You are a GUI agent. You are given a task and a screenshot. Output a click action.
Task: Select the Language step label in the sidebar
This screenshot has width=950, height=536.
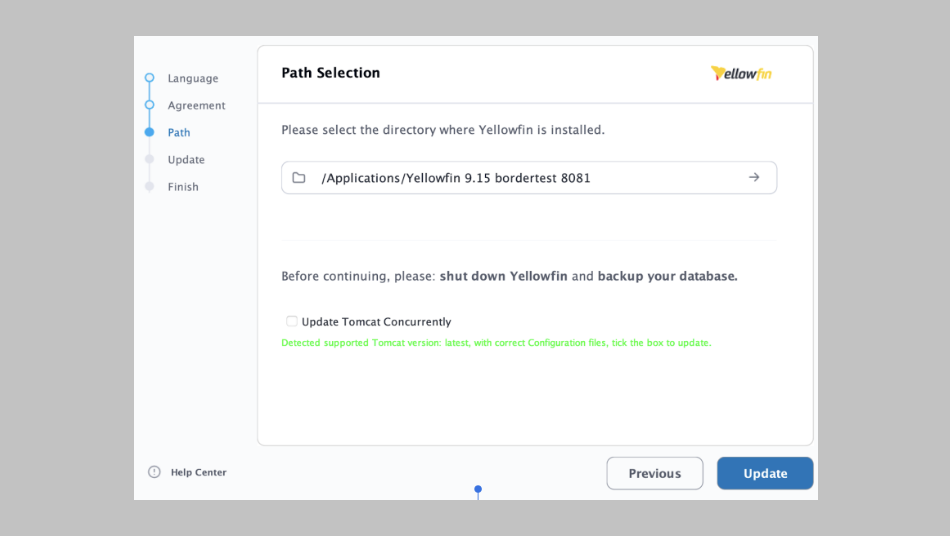(x=193, y=78)
